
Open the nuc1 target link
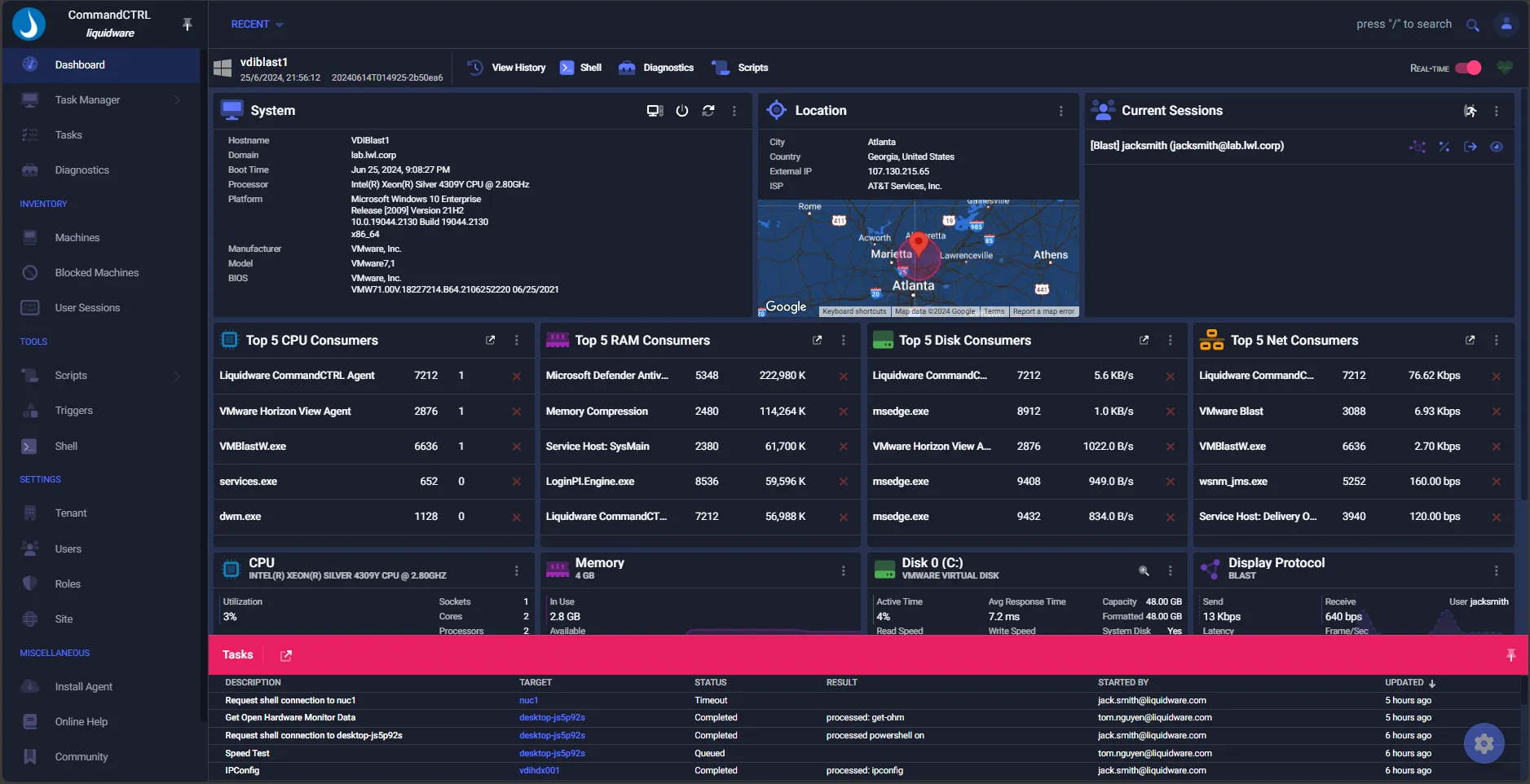coord(528,701)
